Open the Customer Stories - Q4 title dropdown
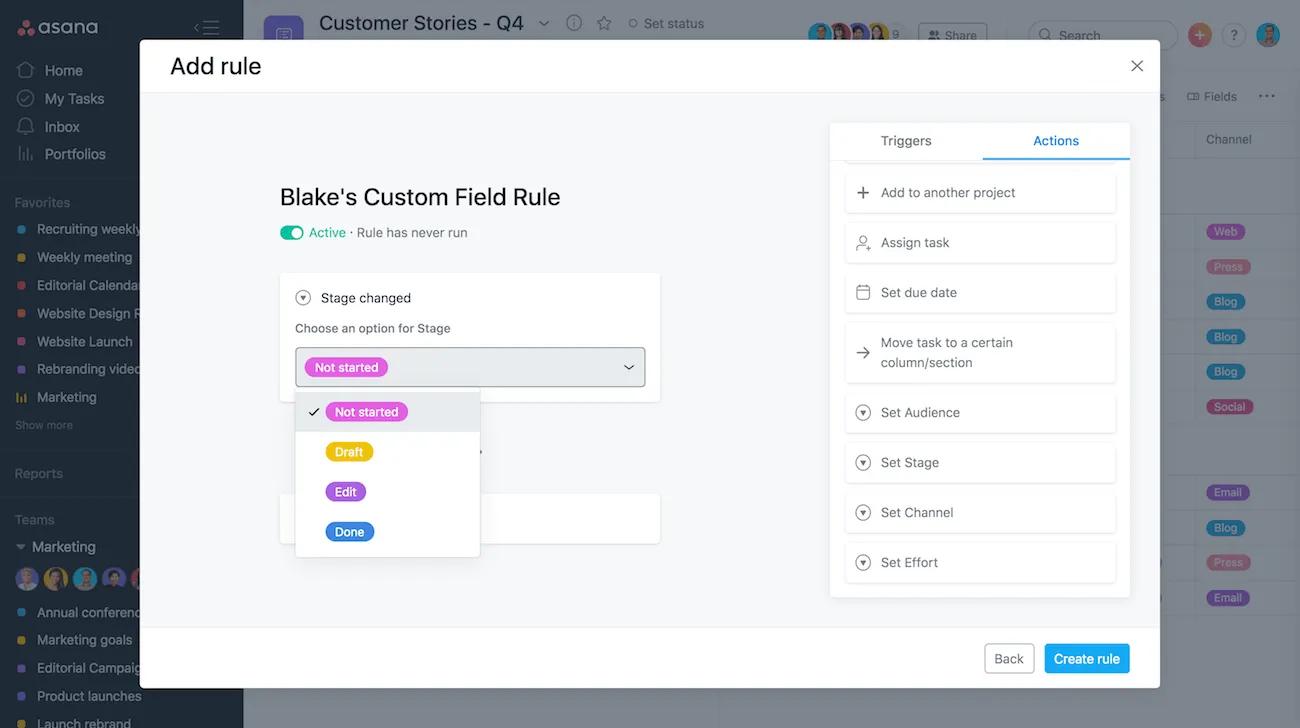This screenshot has width=1300, height=728. point(543,22)
